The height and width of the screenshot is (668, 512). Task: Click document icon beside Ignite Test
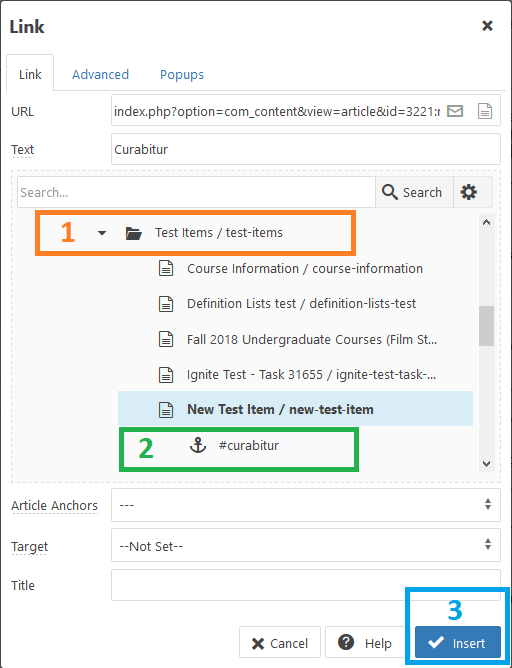[x=166, y=375]
